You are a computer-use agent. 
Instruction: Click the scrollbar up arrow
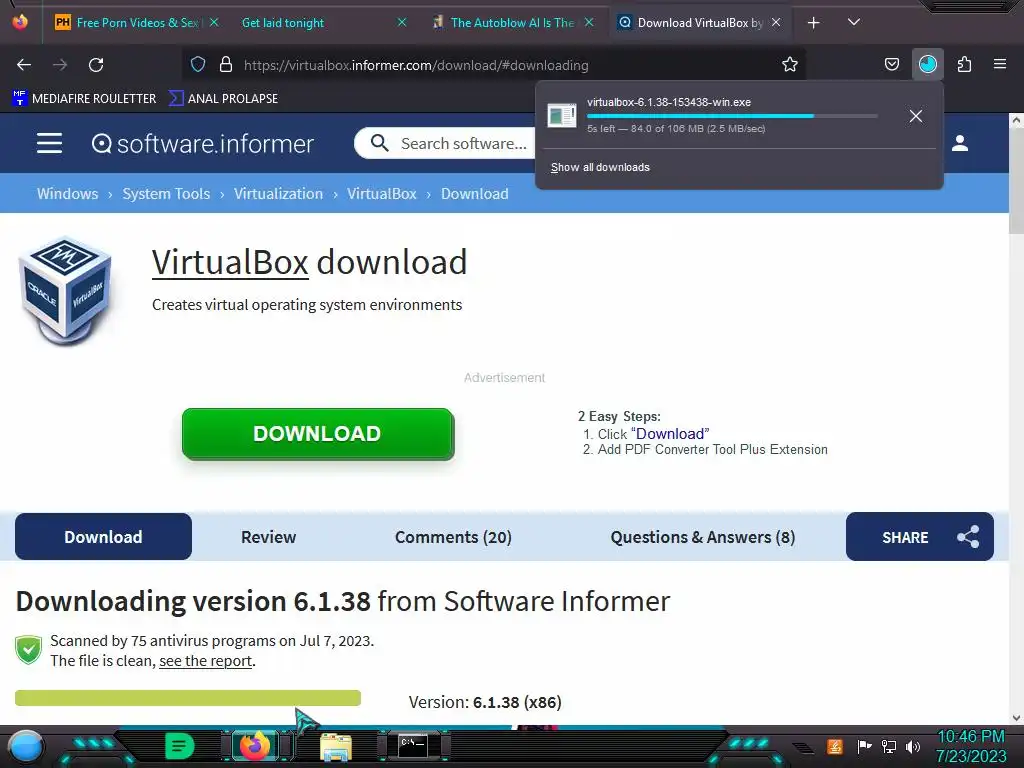click(1016, 120)
